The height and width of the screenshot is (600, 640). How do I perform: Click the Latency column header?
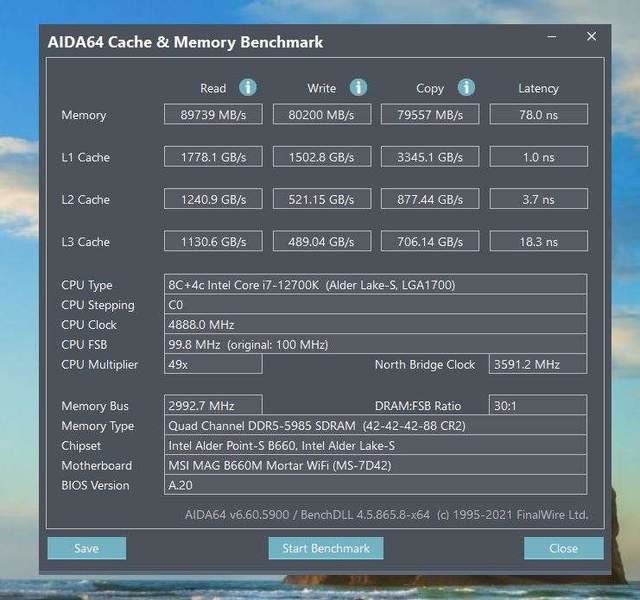[x=538, y=89]
